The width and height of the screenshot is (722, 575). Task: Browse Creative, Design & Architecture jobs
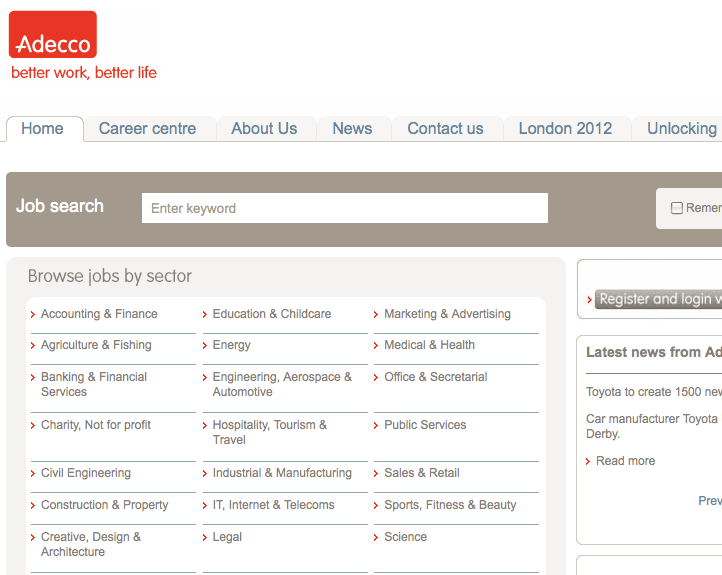[91, 544]
